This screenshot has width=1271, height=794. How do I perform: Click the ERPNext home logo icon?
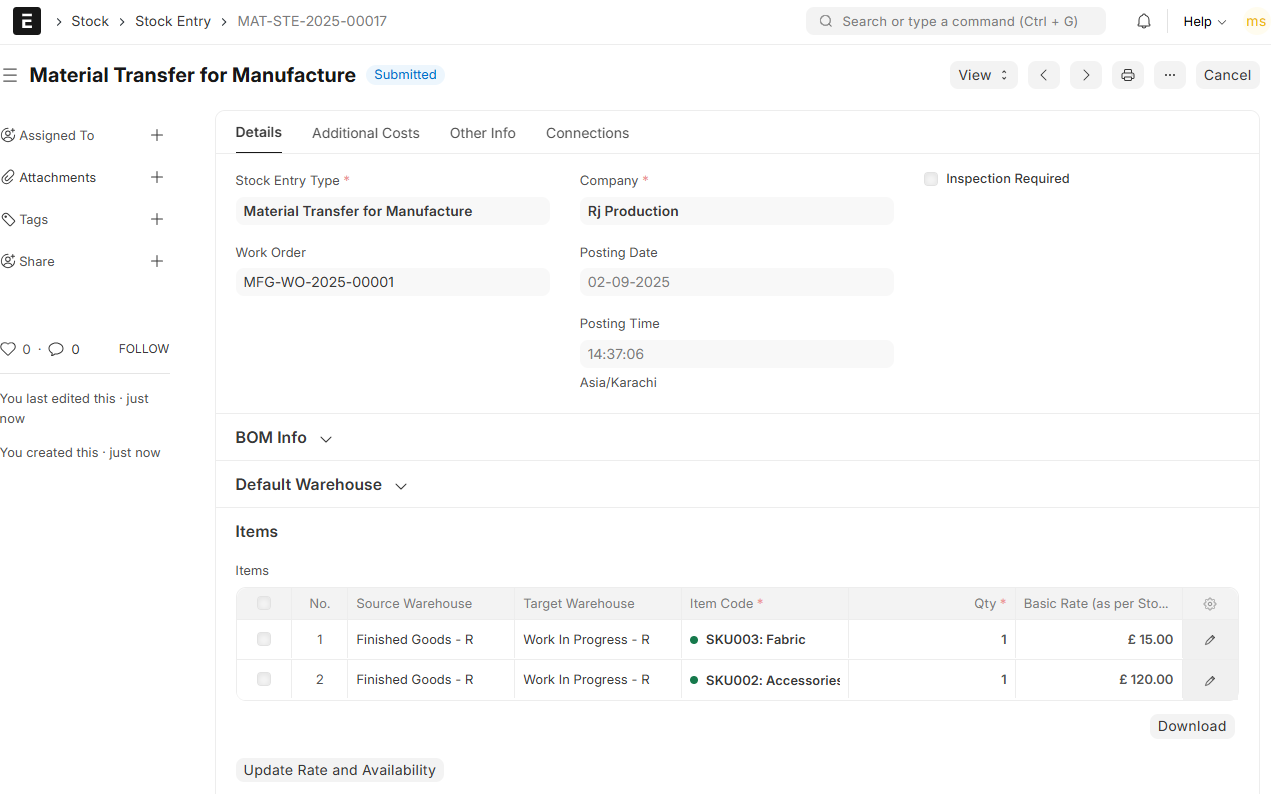coord(27,21)
